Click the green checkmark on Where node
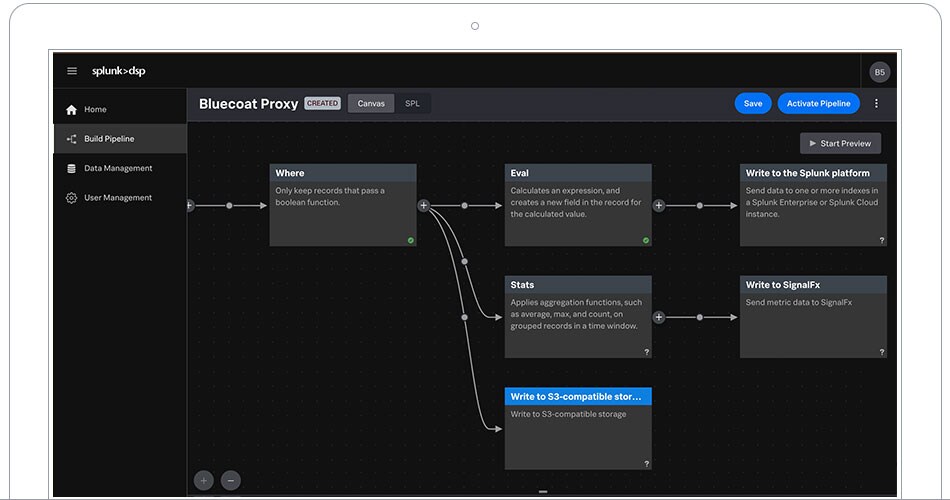The height and width of the screenshot is (500, 950). 411,241
